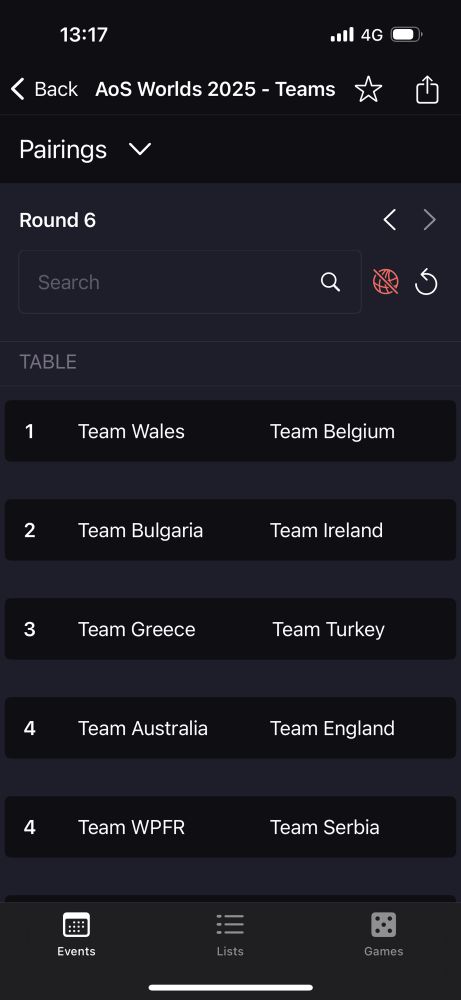
Task: Open Team Bulgaria vs Team Ireland pairing
Action: (x=230, y=530)
